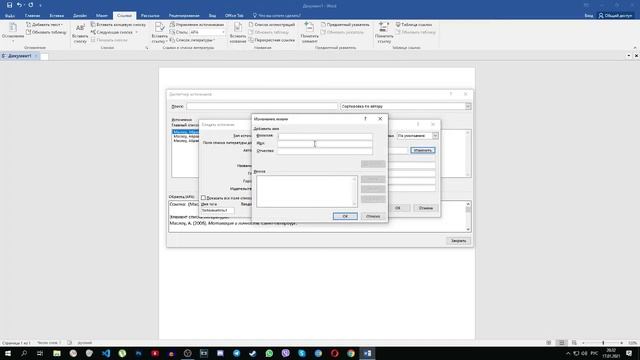The width and height of the screenshot is (640, 360).
Task: Click Обновить таблицу in the Оглавление group
Action: tap(46, 32)
